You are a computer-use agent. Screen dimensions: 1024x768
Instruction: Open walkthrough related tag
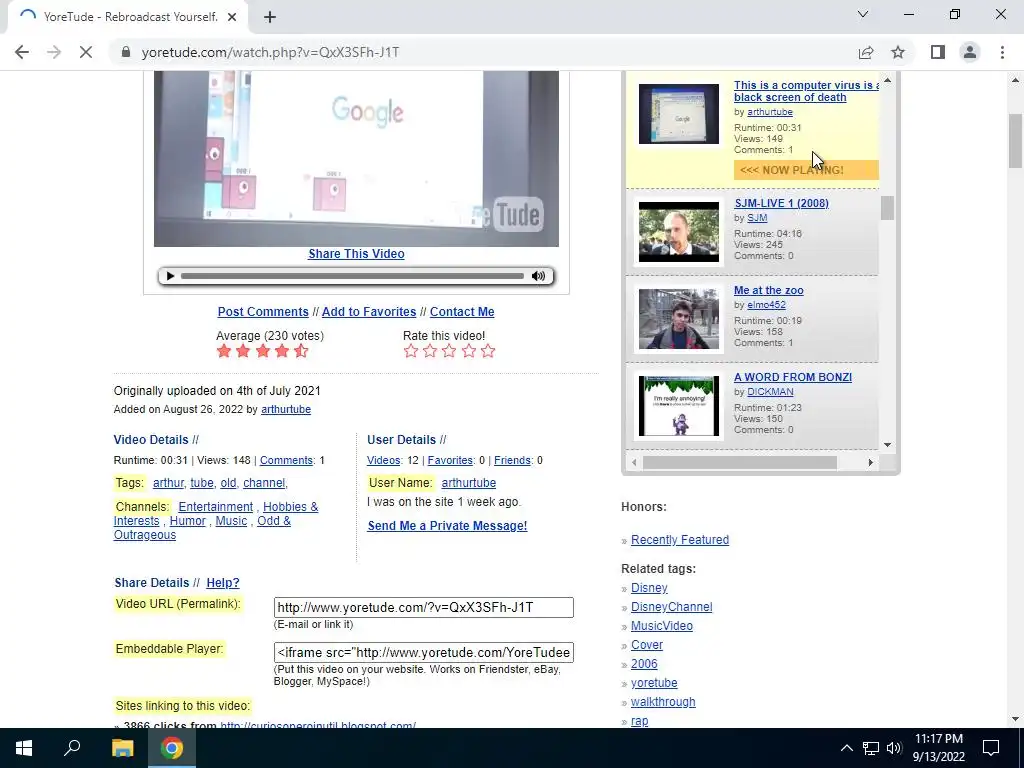coord(663,702)
